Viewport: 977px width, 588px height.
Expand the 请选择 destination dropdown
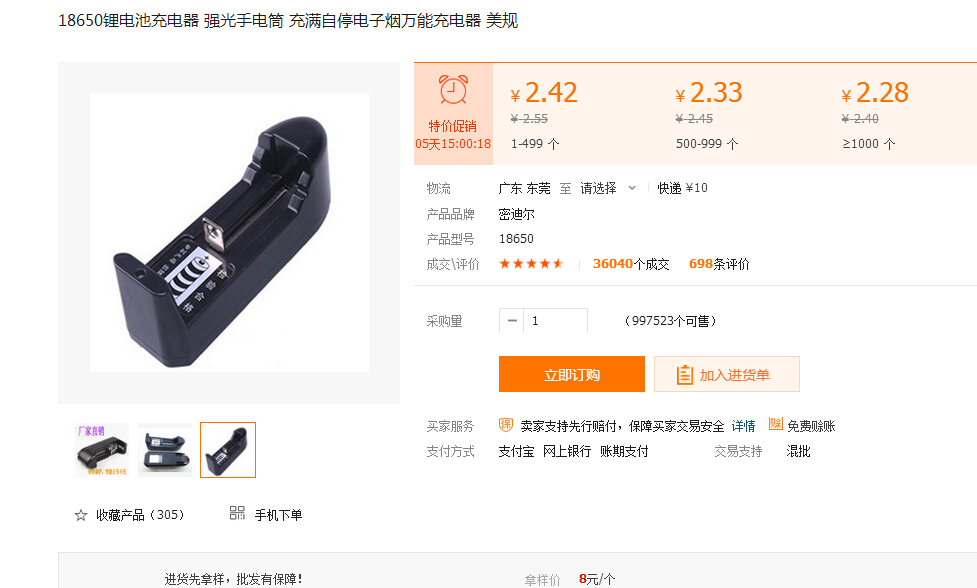pyautogui.click(x=608, y=188)
